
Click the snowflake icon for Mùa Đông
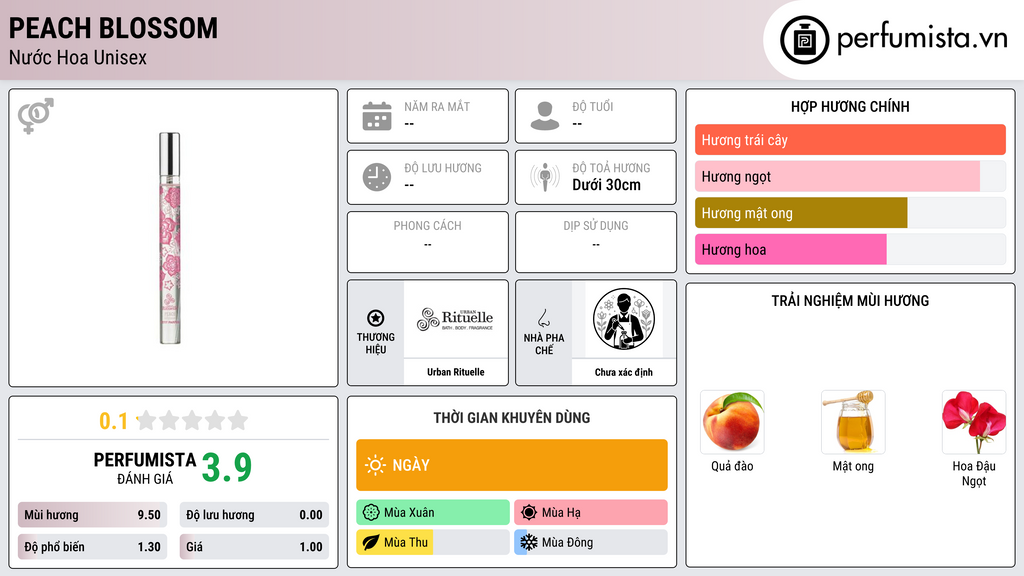pos(529,543)
